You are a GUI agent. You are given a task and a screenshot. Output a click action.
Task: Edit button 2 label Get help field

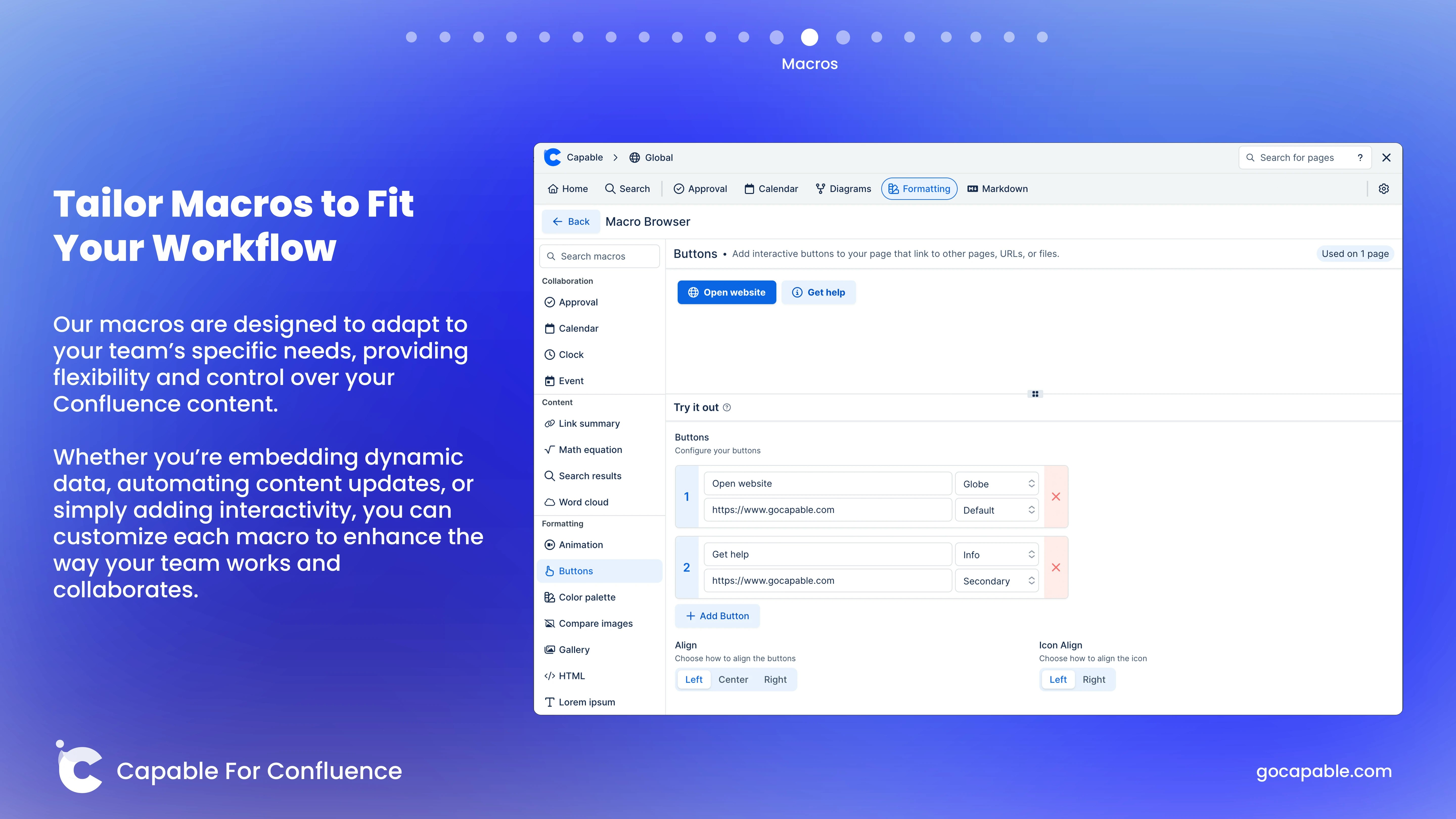(x=828, y=555)
